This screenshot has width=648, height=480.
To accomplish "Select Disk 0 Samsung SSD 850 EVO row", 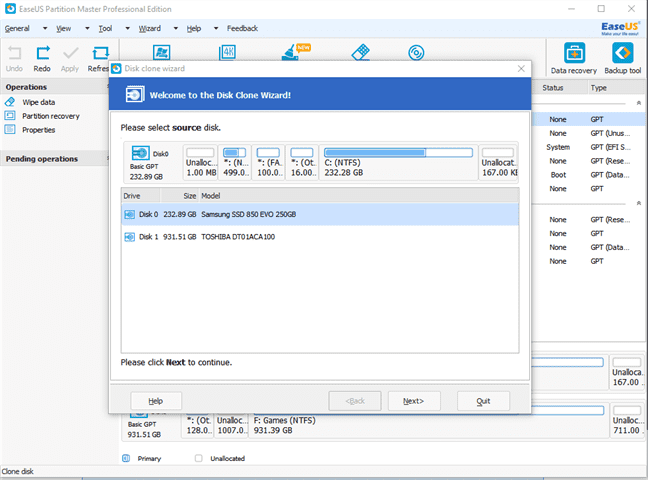I will 320,215.
